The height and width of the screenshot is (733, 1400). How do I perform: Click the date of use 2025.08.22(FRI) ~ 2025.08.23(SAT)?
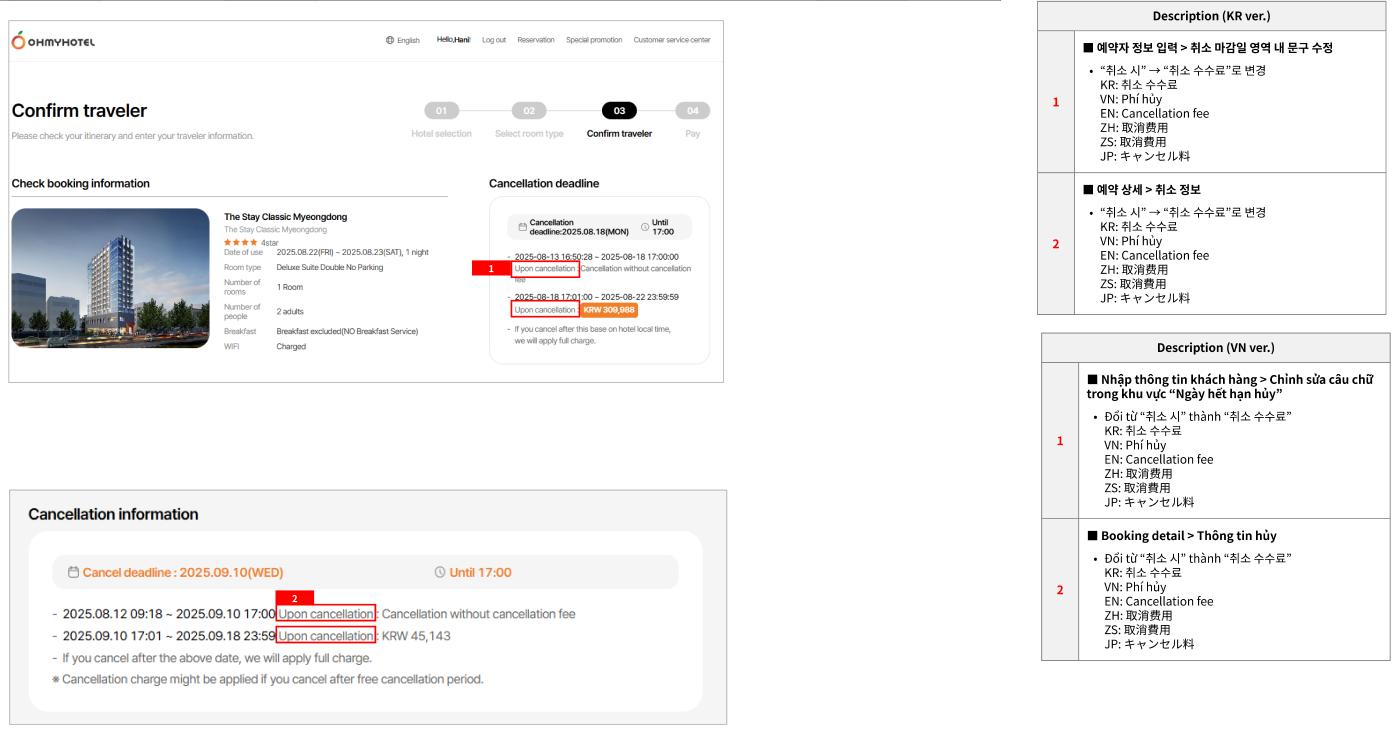coord(352,252)
